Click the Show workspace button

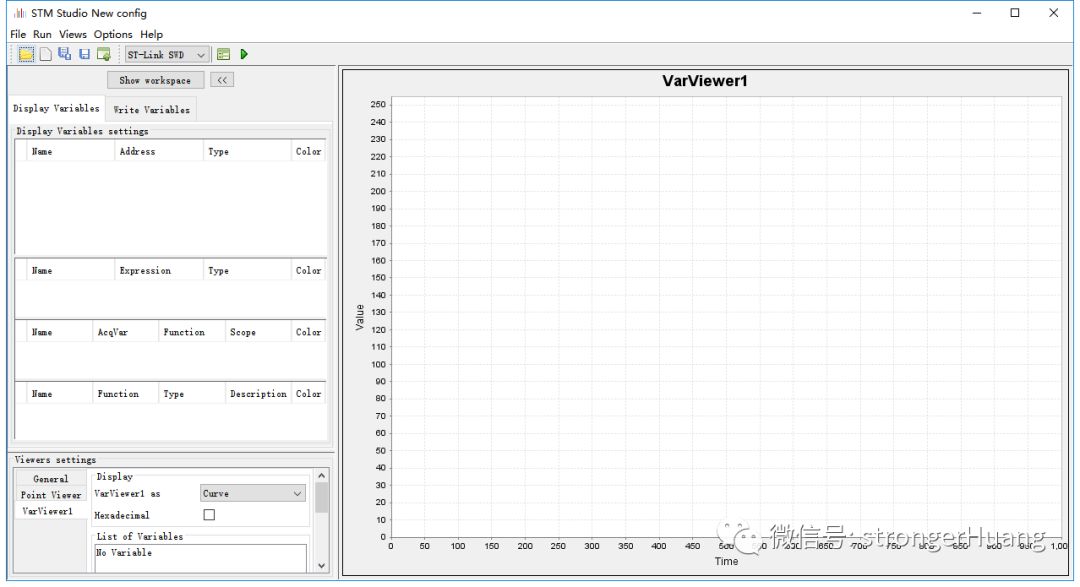[x=155, y=81]
